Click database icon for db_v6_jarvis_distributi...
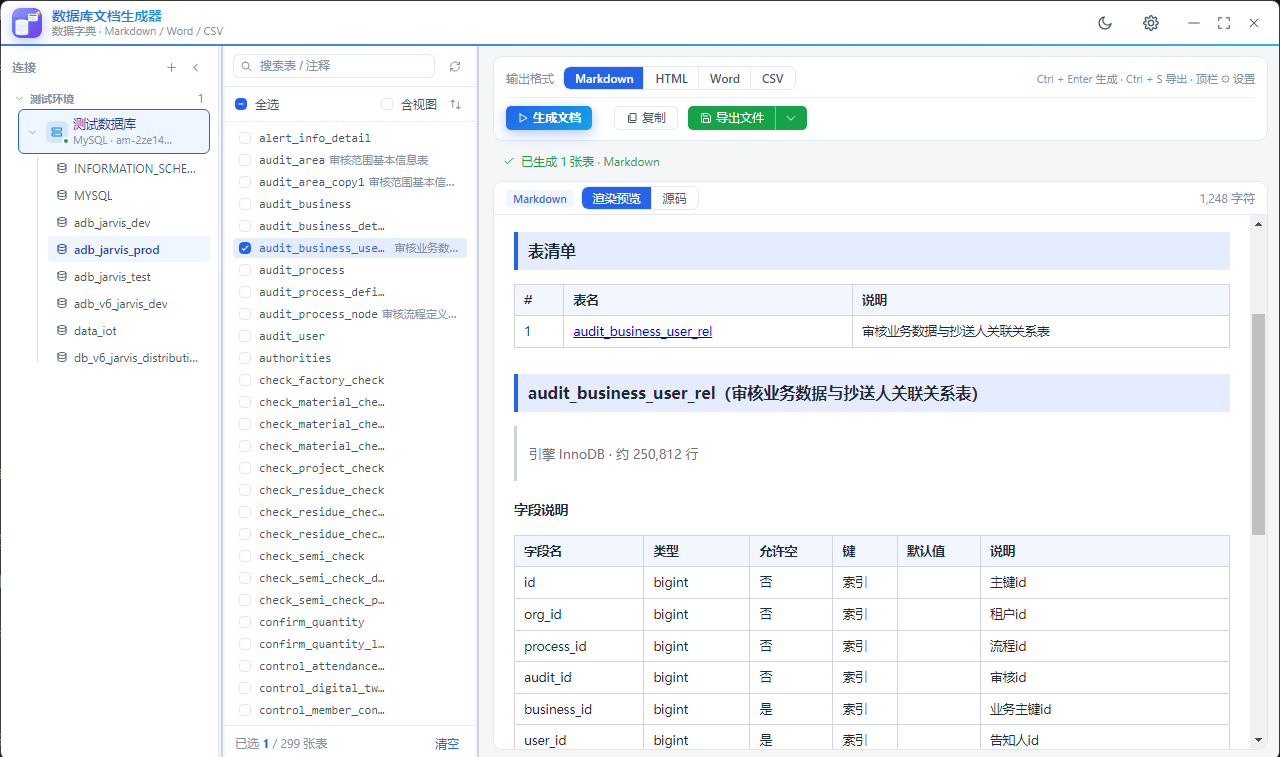1280x757 pixels. (x=62, y=358)
